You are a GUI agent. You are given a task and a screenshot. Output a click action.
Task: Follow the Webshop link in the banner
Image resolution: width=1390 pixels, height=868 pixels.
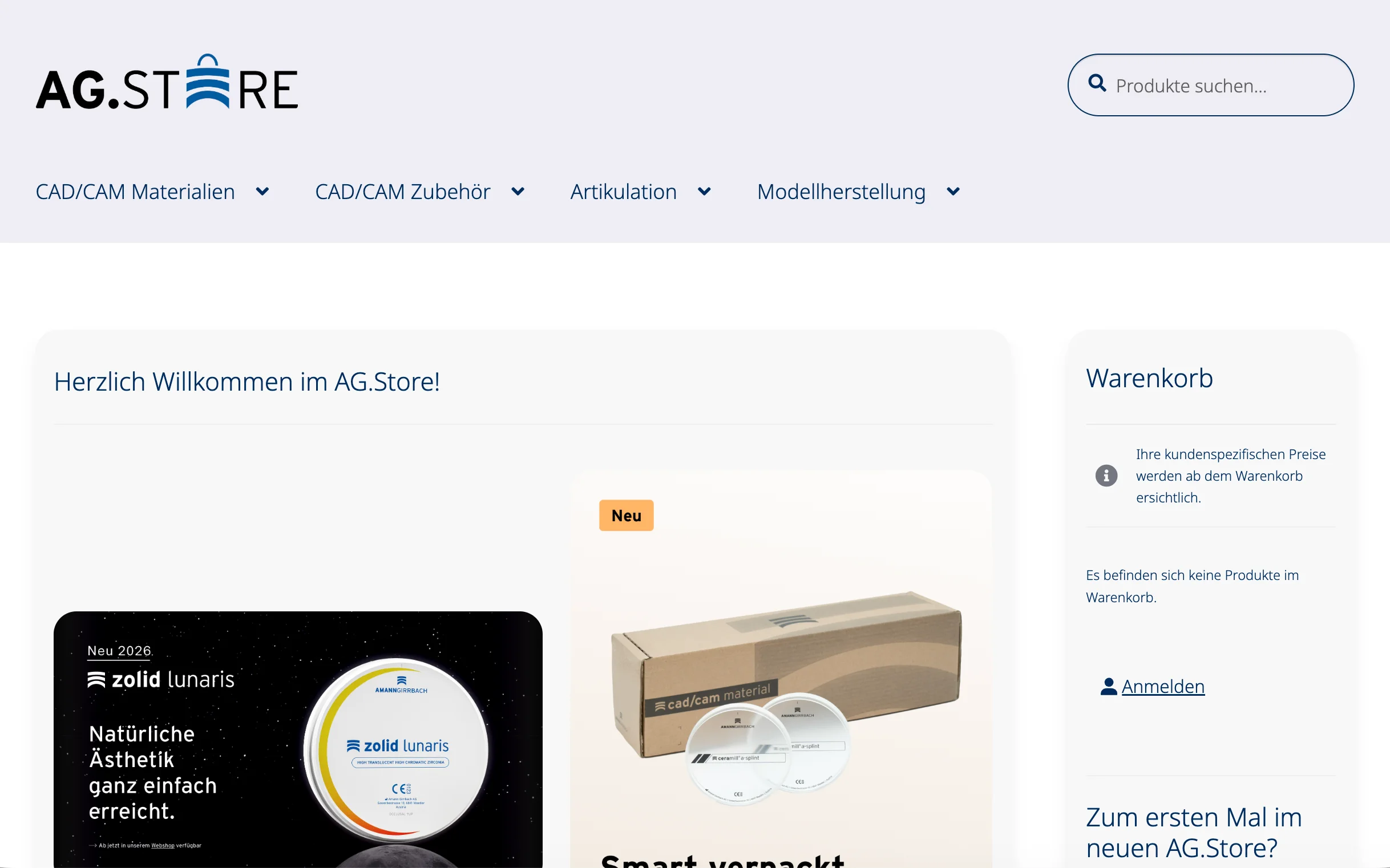163,846
